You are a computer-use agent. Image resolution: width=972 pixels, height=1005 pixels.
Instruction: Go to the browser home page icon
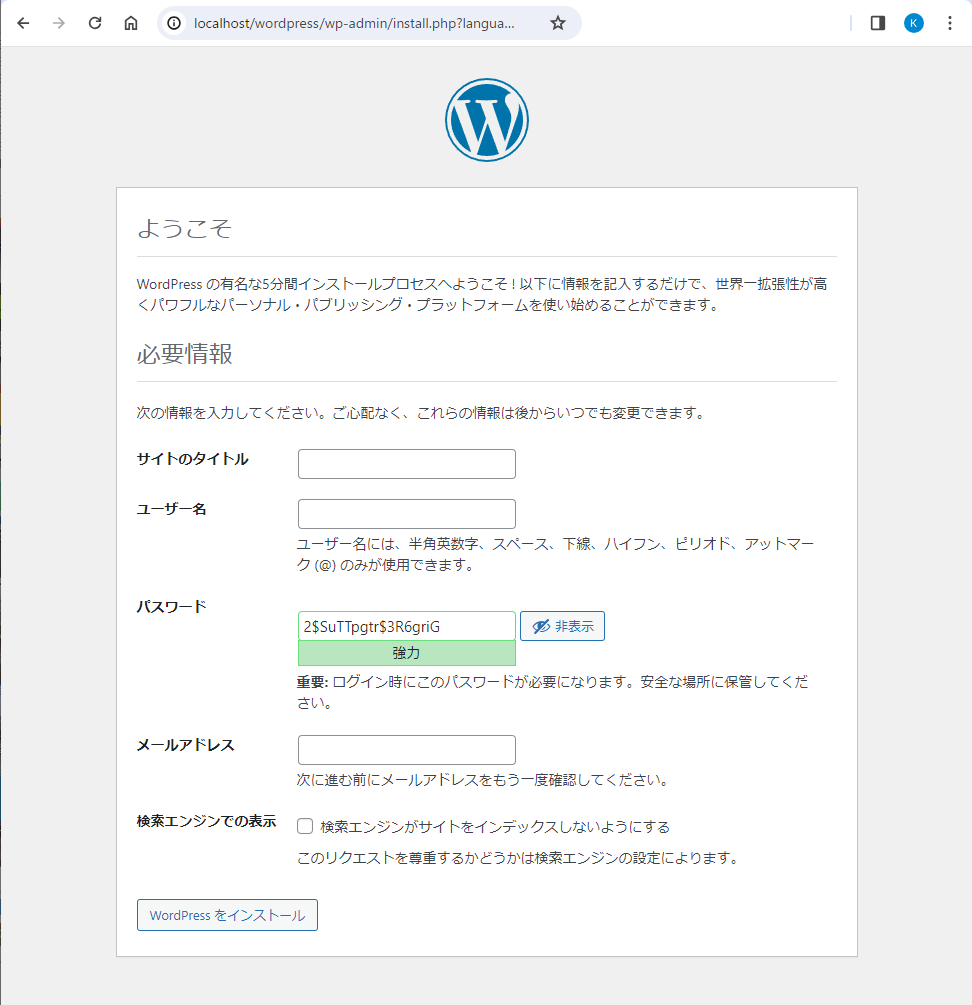131,23
